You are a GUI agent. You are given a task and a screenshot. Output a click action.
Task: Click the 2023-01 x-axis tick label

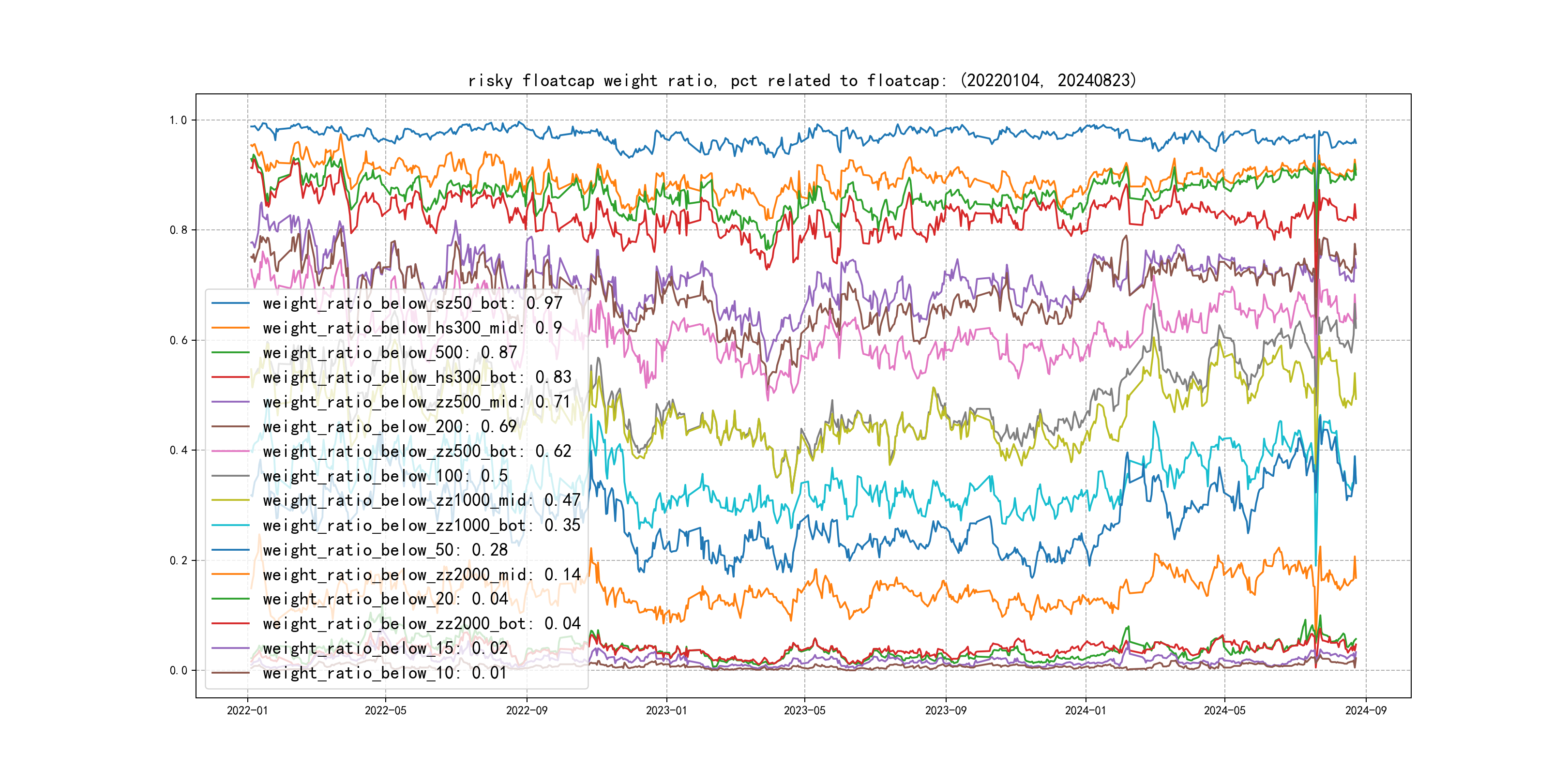pos(666,711)
